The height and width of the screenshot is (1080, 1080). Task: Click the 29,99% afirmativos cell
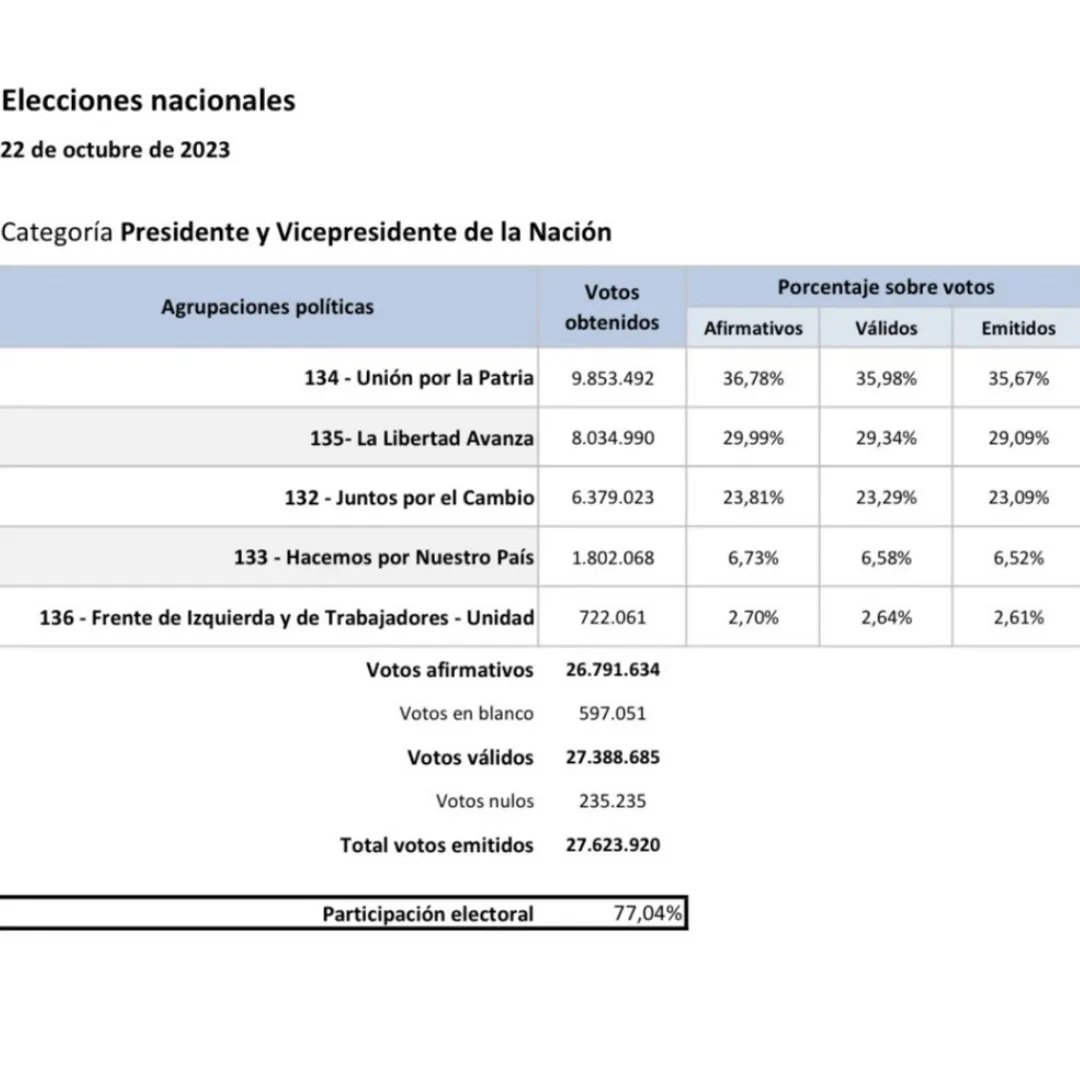(x=753, y=438)
